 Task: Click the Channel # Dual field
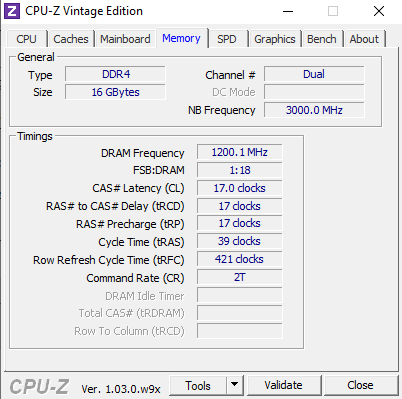[x=314, y=74]
